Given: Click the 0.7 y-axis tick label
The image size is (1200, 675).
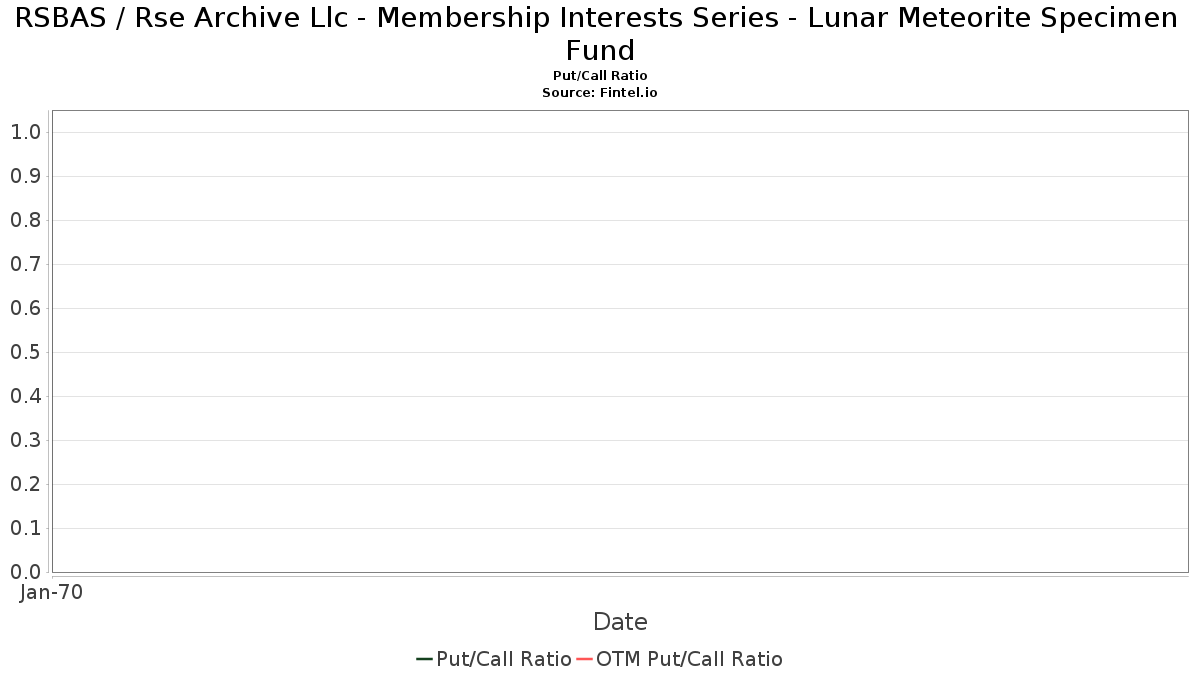Looking at the screenshot, I should (x=25, y=264).
